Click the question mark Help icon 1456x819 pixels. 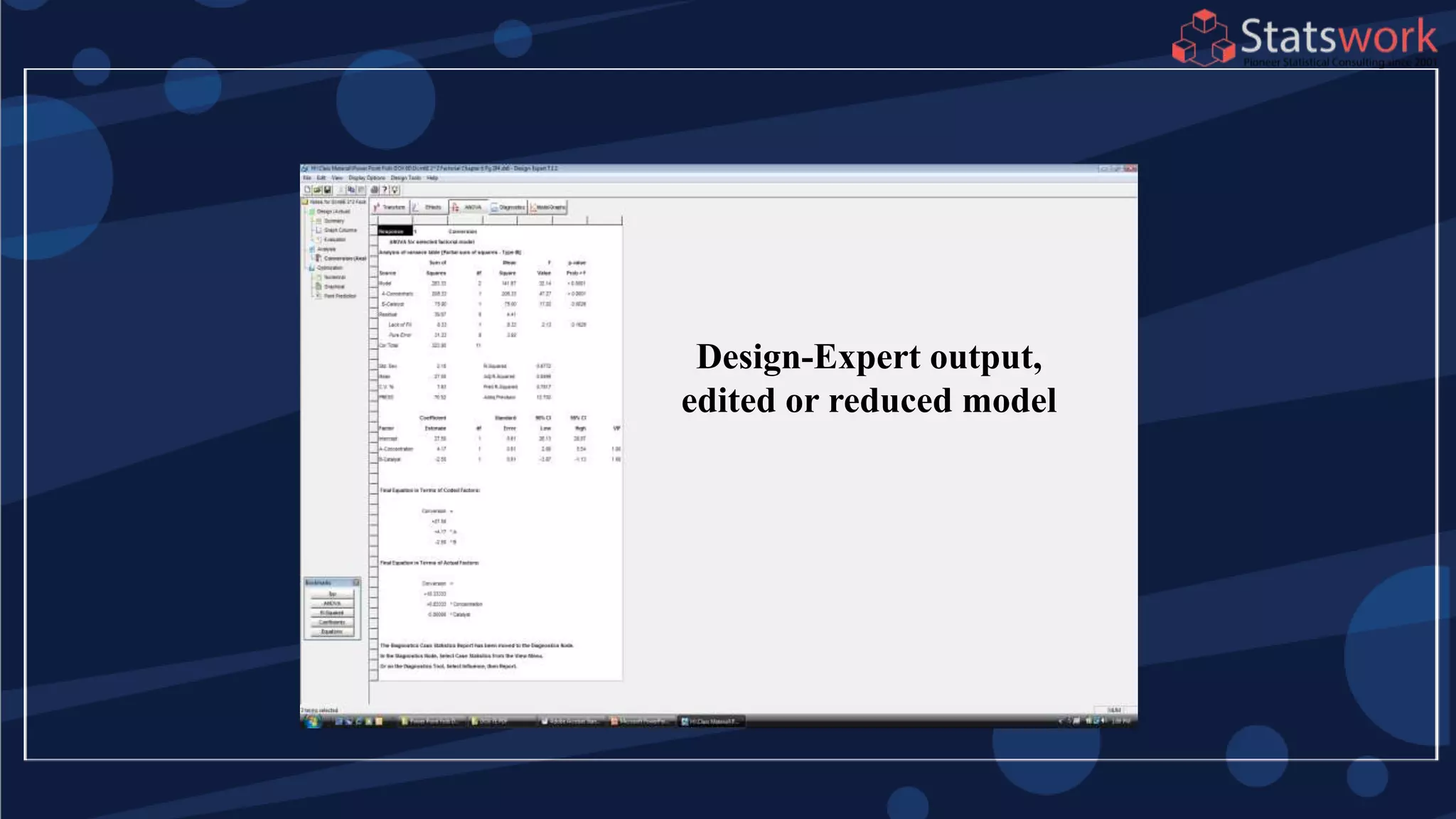click(x=385, y=190)
